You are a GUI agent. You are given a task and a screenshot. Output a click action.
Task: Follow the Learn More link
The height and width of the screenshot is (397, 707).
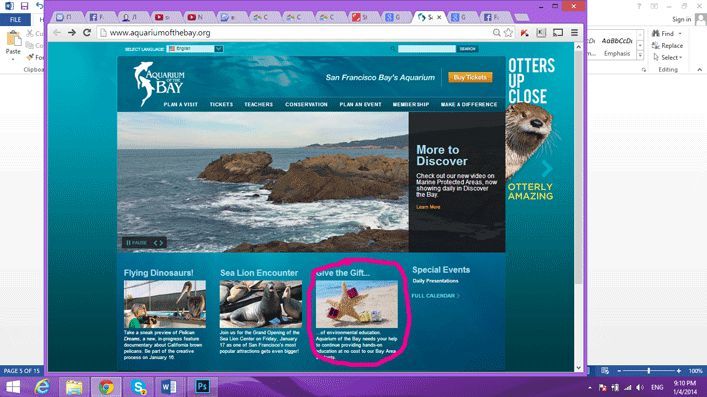(428, 207)
